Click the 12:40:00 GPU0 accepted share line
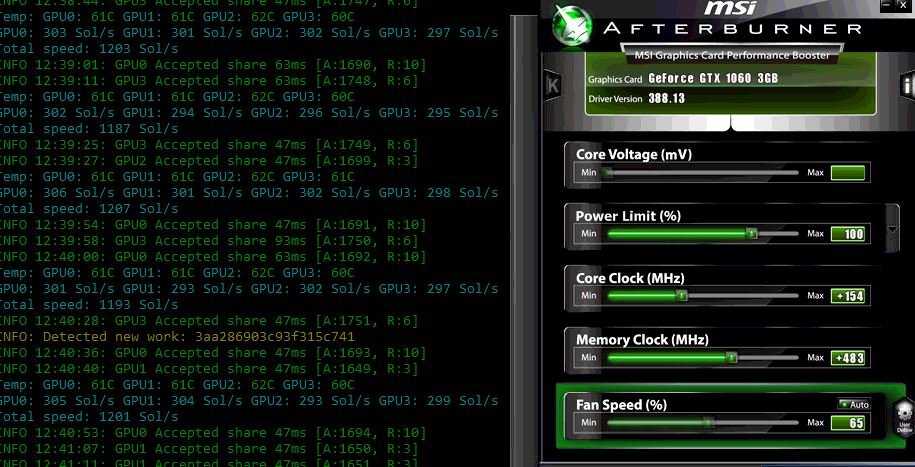The image size is (915, 467). pyautogui.click(x=213, y=257)
